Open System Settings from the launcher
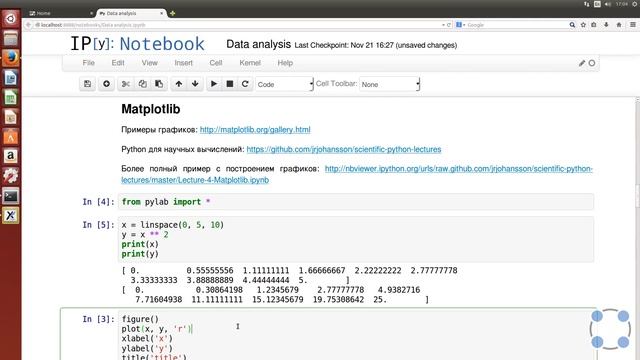The width and height of the screenshot is (640, 360). click(x=11, y=176)
